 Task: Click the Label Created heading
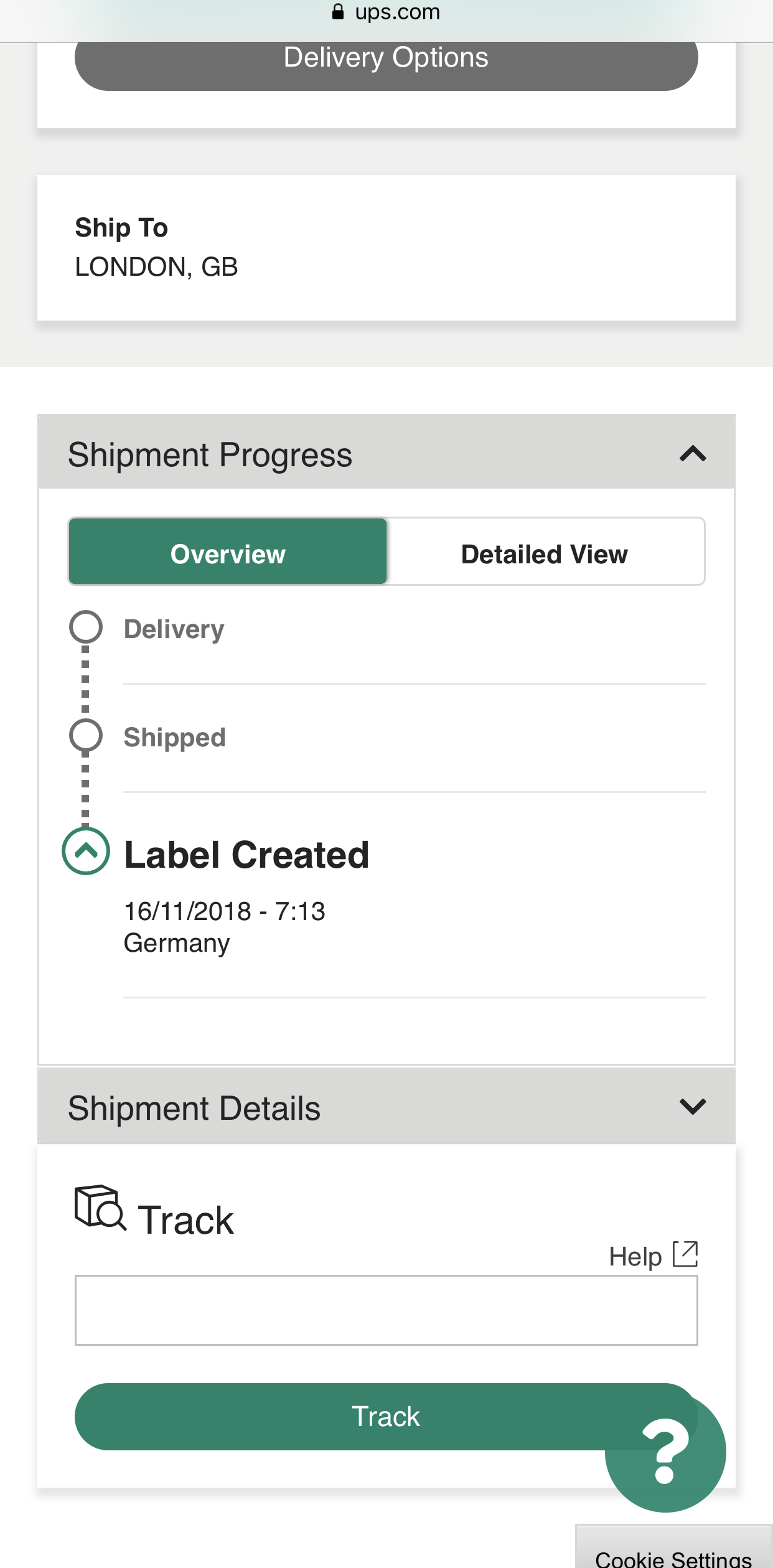pos(246,855)
